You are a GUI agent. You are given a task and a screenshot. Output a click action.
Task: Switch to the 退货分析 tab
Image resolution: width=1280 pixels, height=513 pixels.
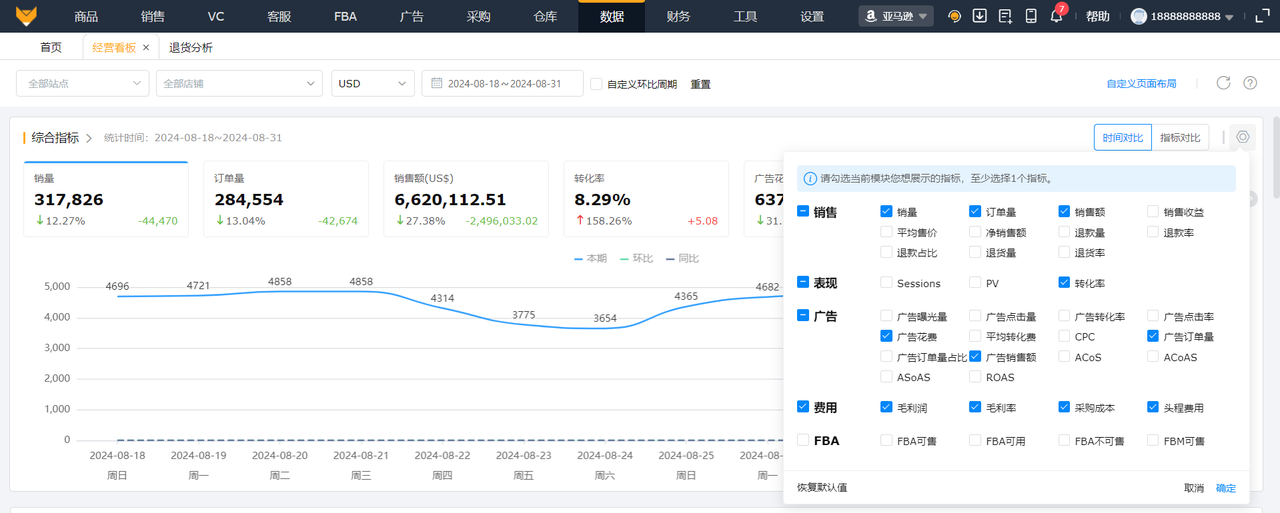[190, 48]
